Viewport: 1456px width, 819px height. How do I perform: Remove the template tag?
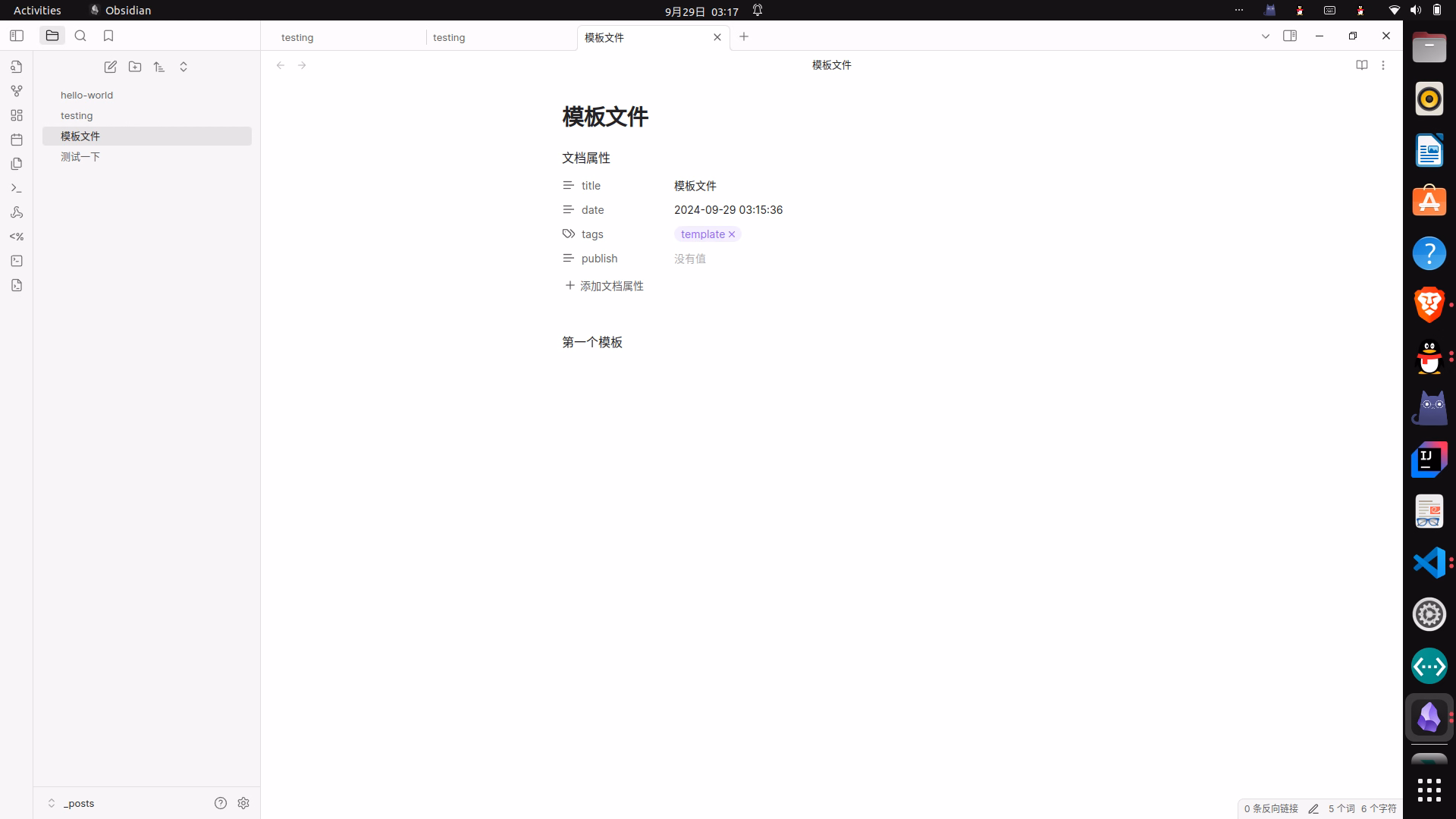tap(732, 234)
